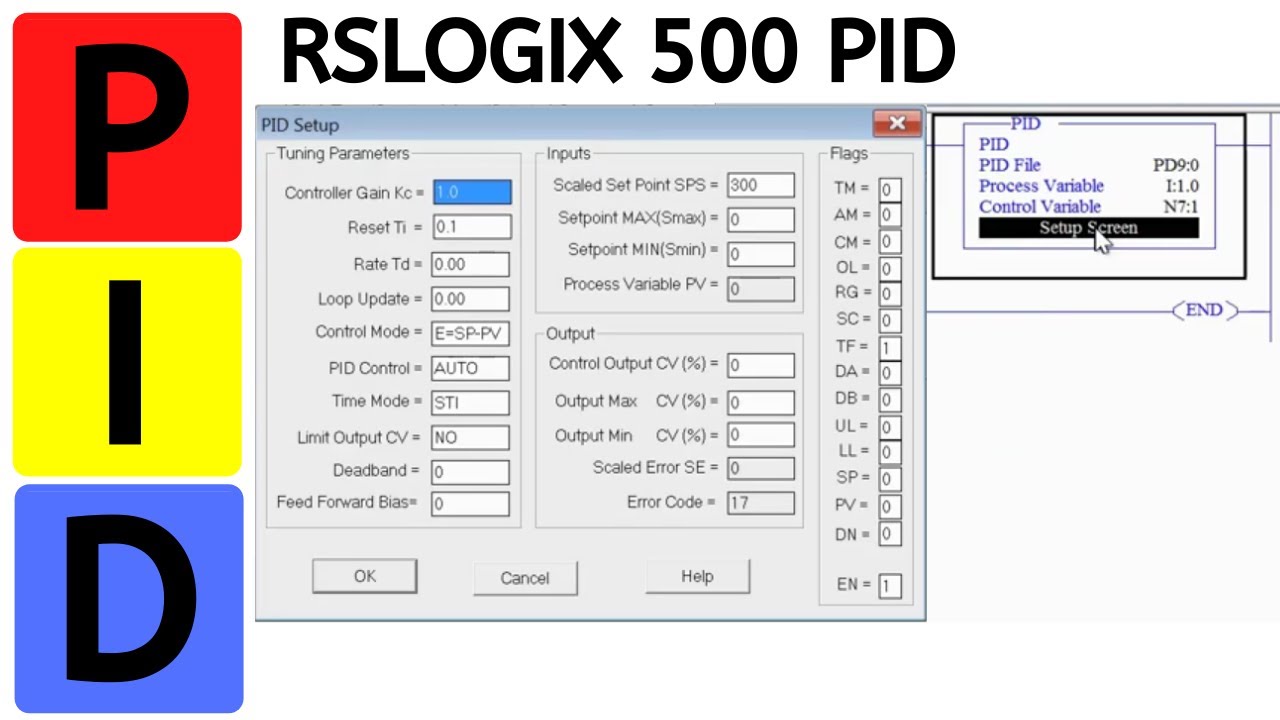Screen dimensions: 1280x720
Task: Click the Output Max CV (%) field
Action: click(x=761, y=402)
